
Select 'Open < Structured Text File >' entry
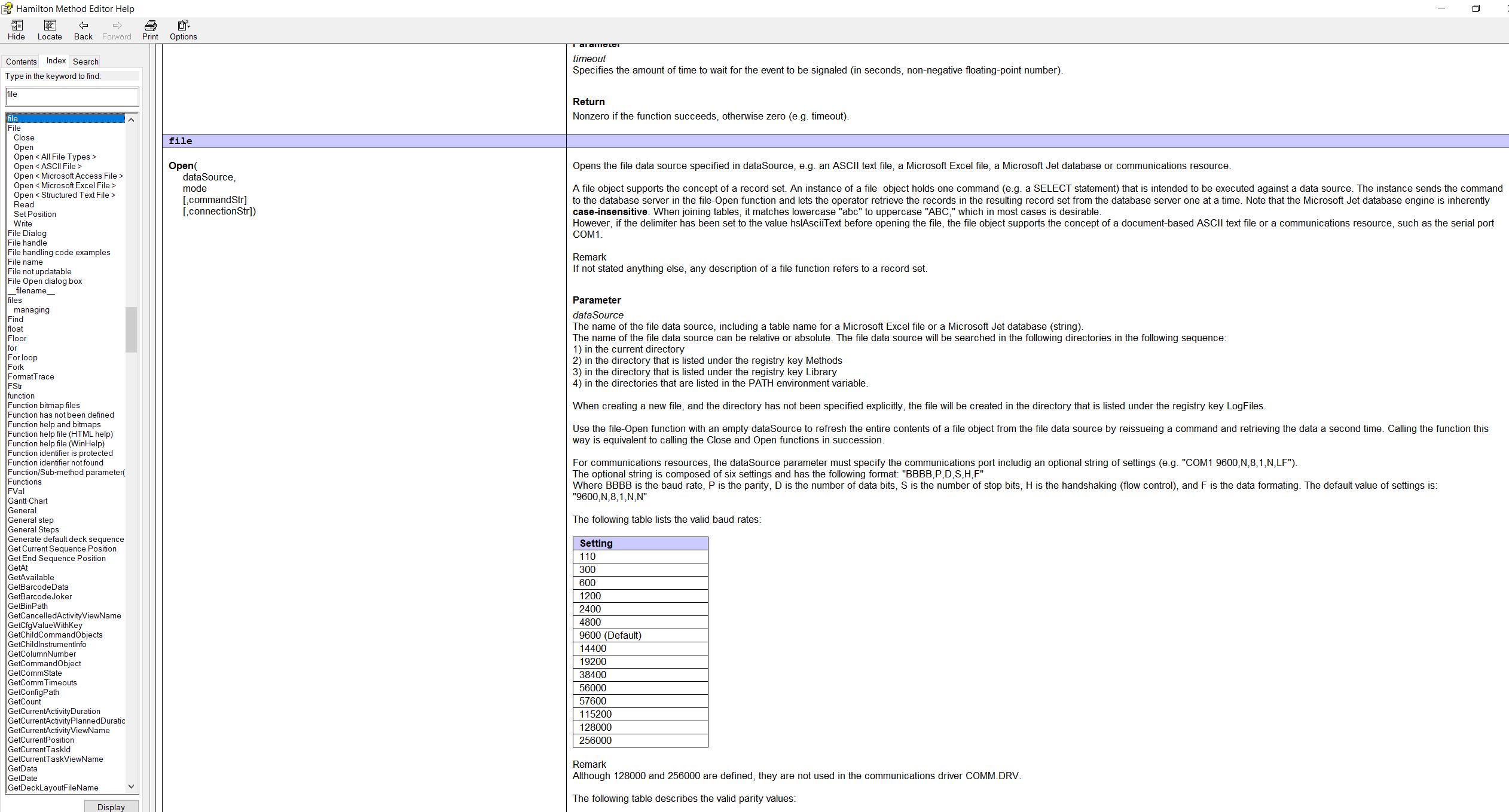click(x=65, y=195)
